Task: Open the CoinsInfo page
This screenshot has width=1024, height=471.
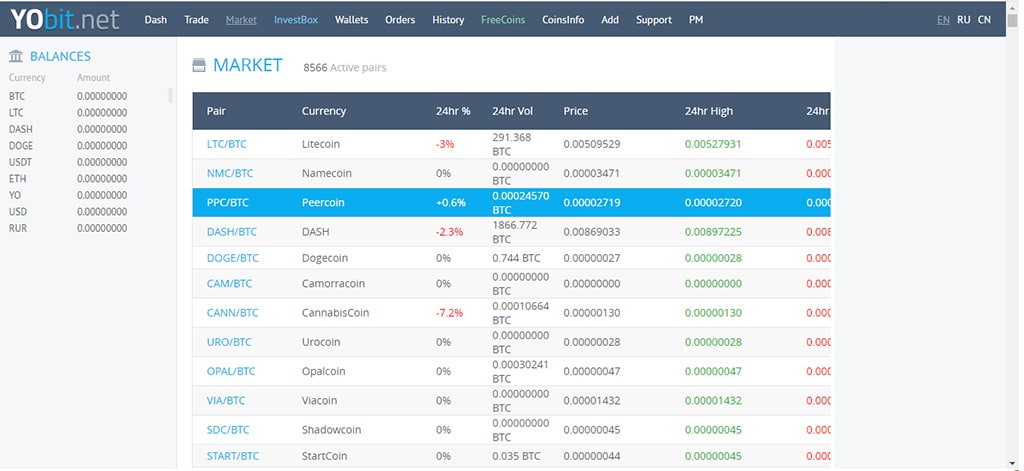Action: click(563, 20)
